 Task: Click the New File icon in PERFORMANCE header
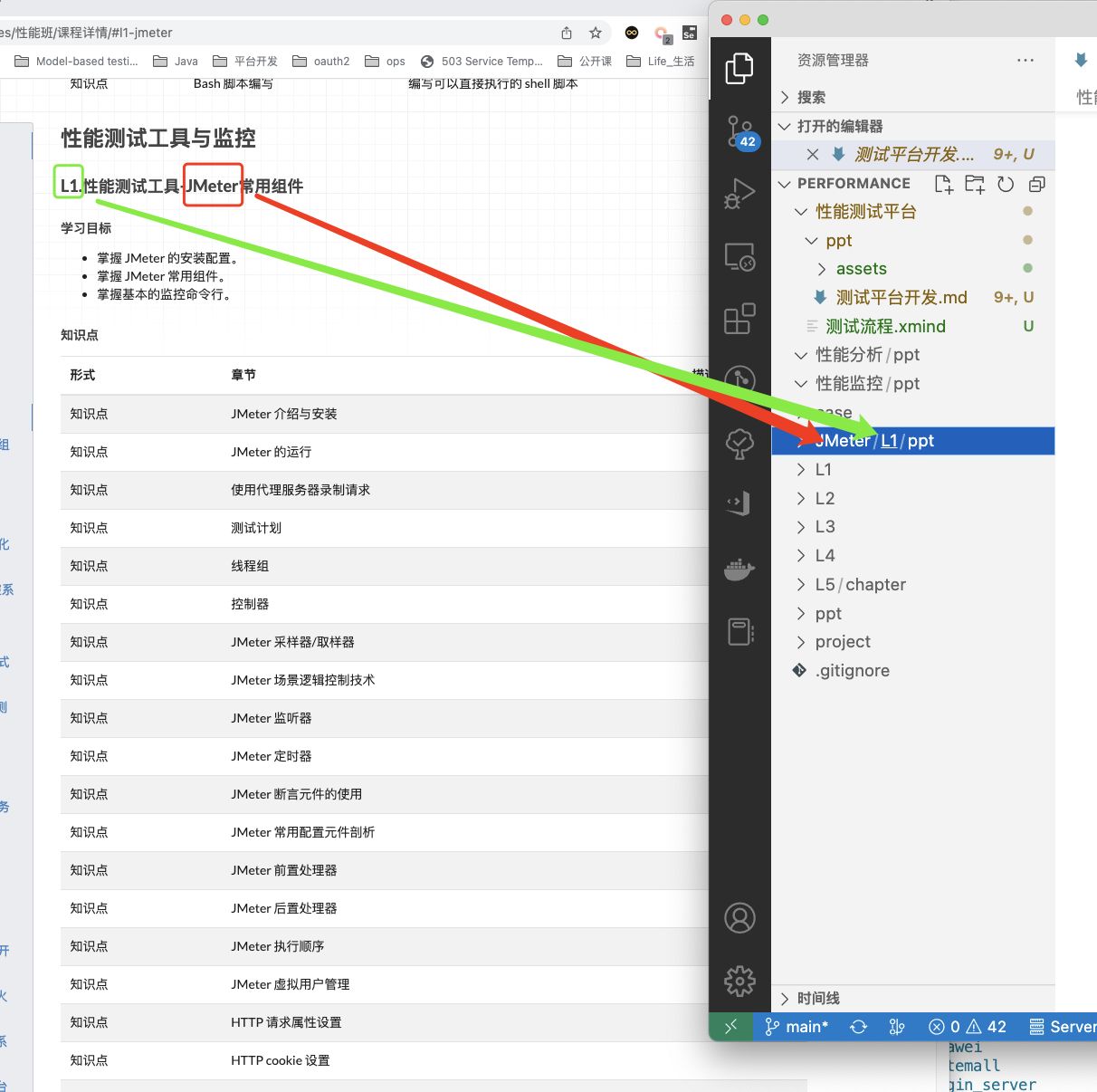[x=943, y=184]
